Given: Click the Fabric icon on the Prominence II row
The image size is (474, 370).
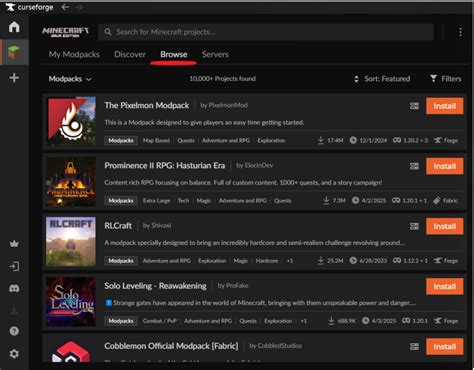Looking at the screenshot, I should (437, 201).
